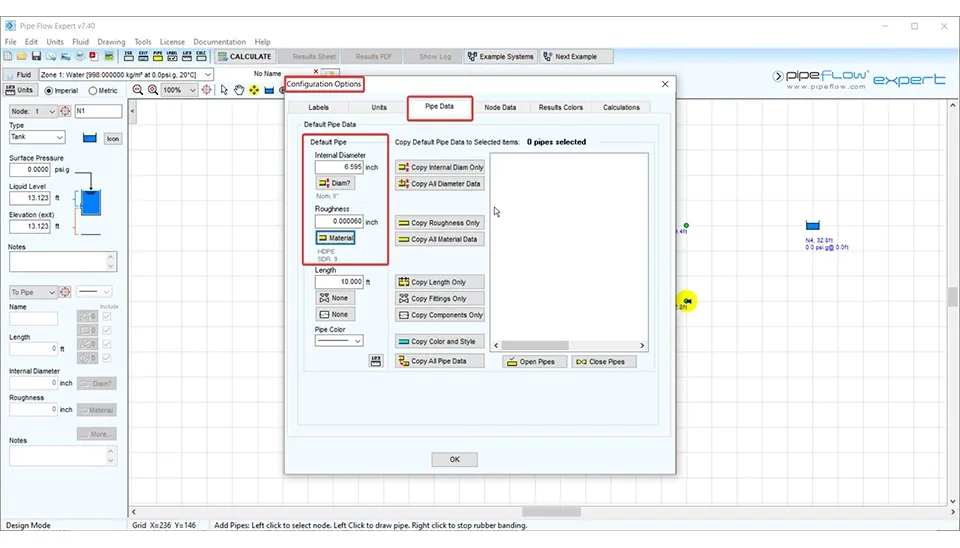
Task: Click the Copy Internal Diam Only button
Action: click(x=439, y=167)
